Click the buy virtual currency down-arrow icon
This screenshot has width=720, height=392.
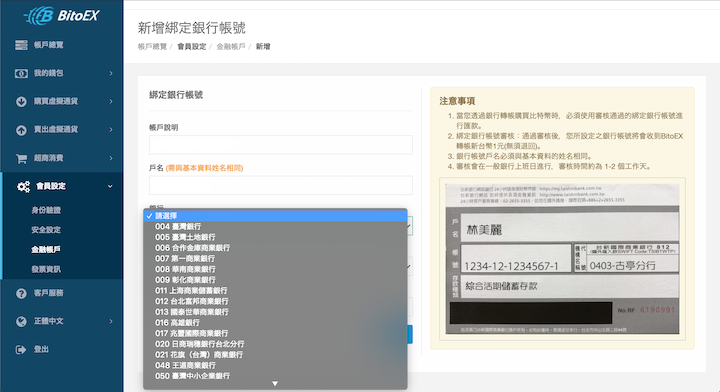coord(21,101)
